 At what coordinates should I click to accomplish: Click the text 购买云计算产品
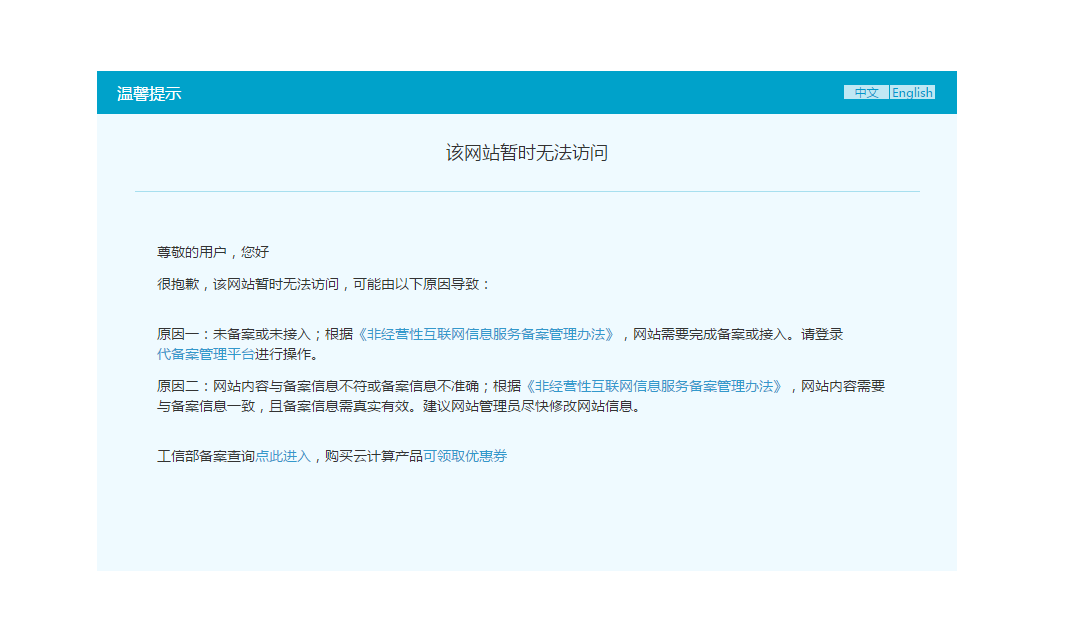[x=374, y=456]
